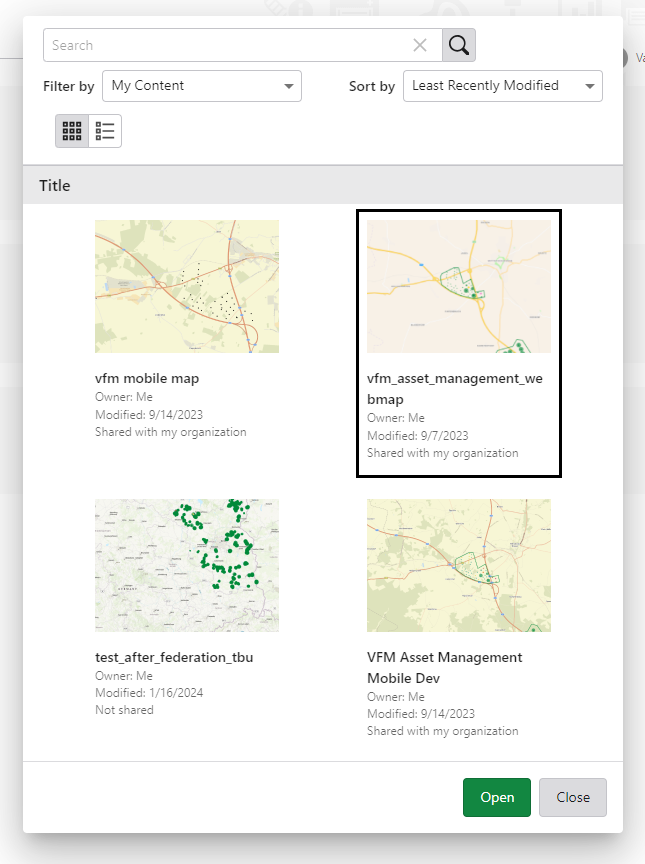Click the dropdown arrow beside My Content
Image resolution: width=645 pixels, height=864 pixels.
(289, 86)
